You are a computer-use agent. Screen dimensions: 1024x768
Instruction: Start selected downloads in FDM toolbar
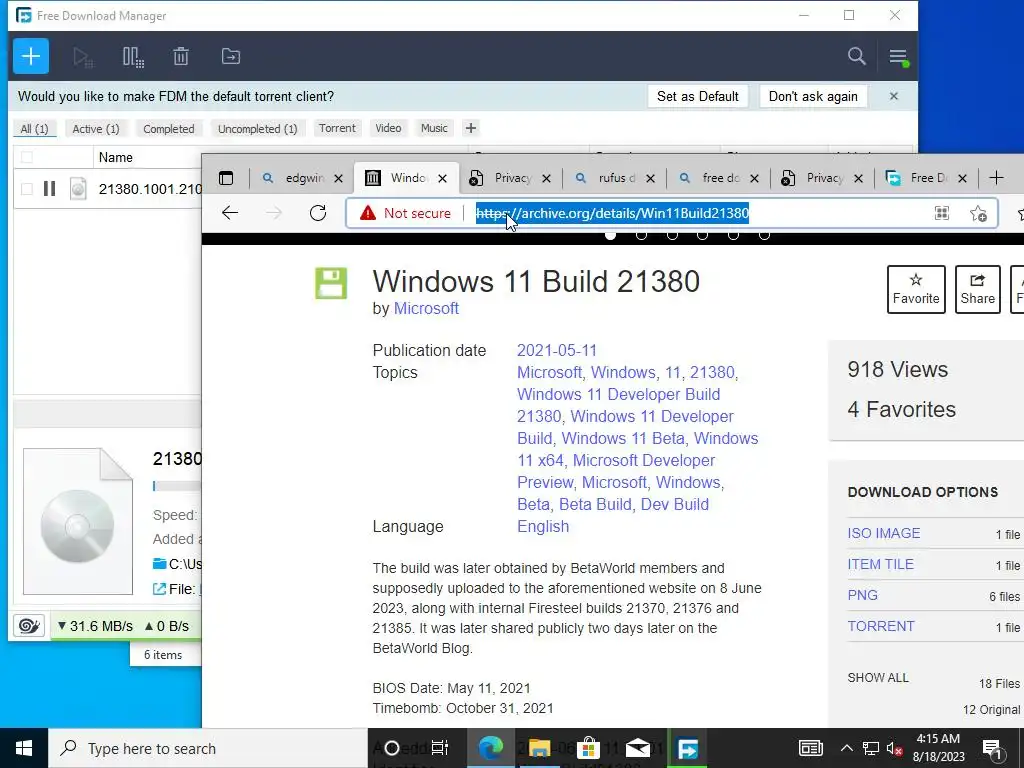[x=83, y=57]
